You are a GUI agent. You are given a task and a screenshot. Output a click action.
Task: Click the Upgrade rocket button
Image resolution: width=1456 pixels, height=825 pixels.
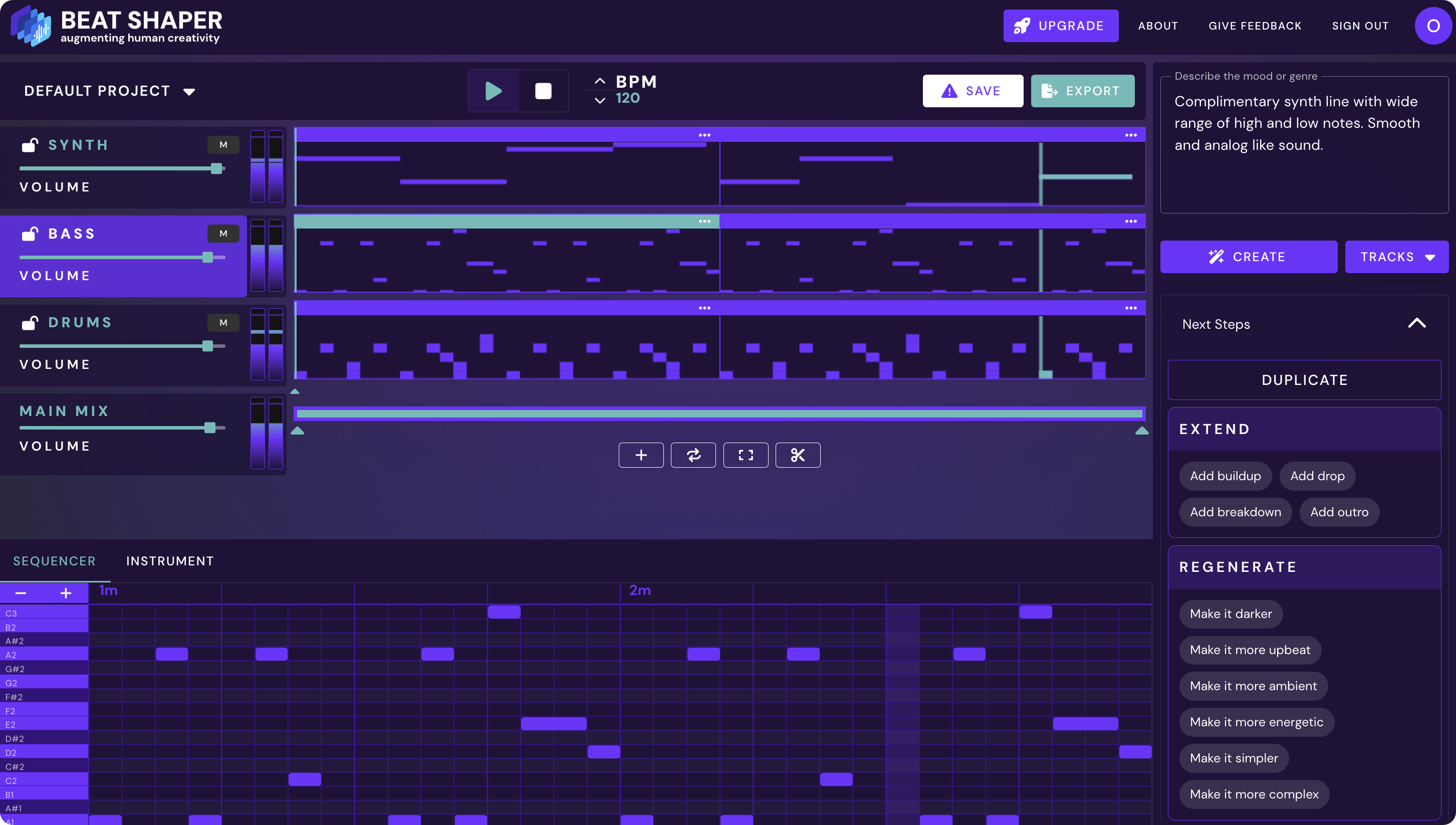tap(1061, 26)
